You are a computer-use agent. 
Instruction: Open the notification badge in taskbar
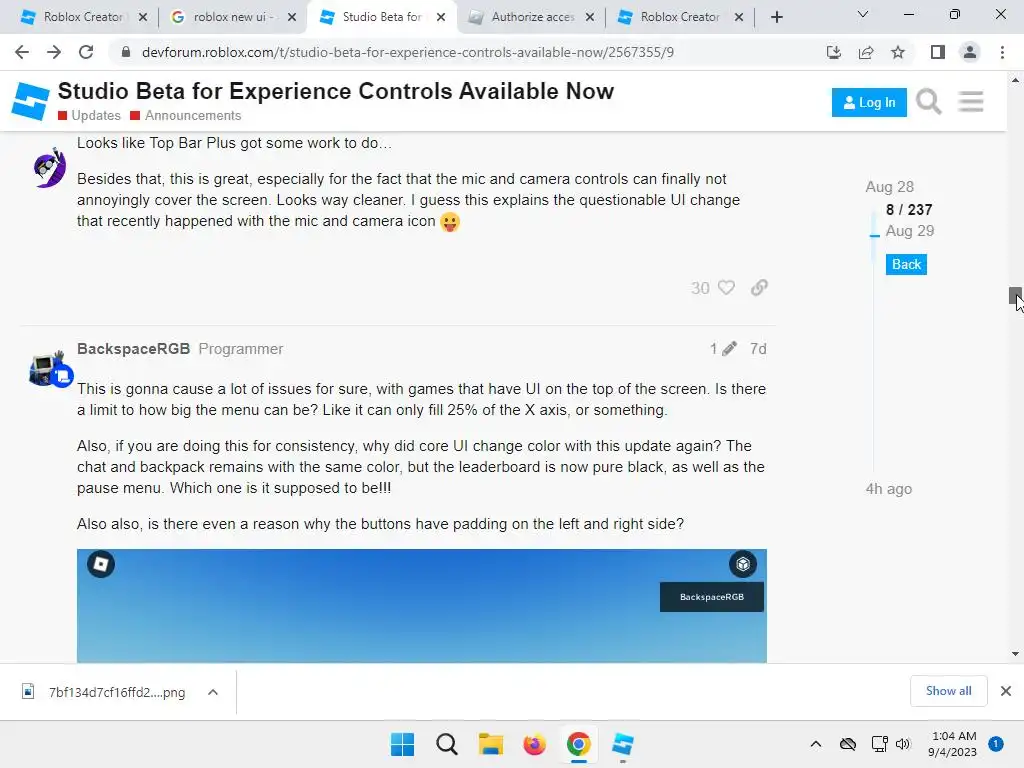point(996,744)
